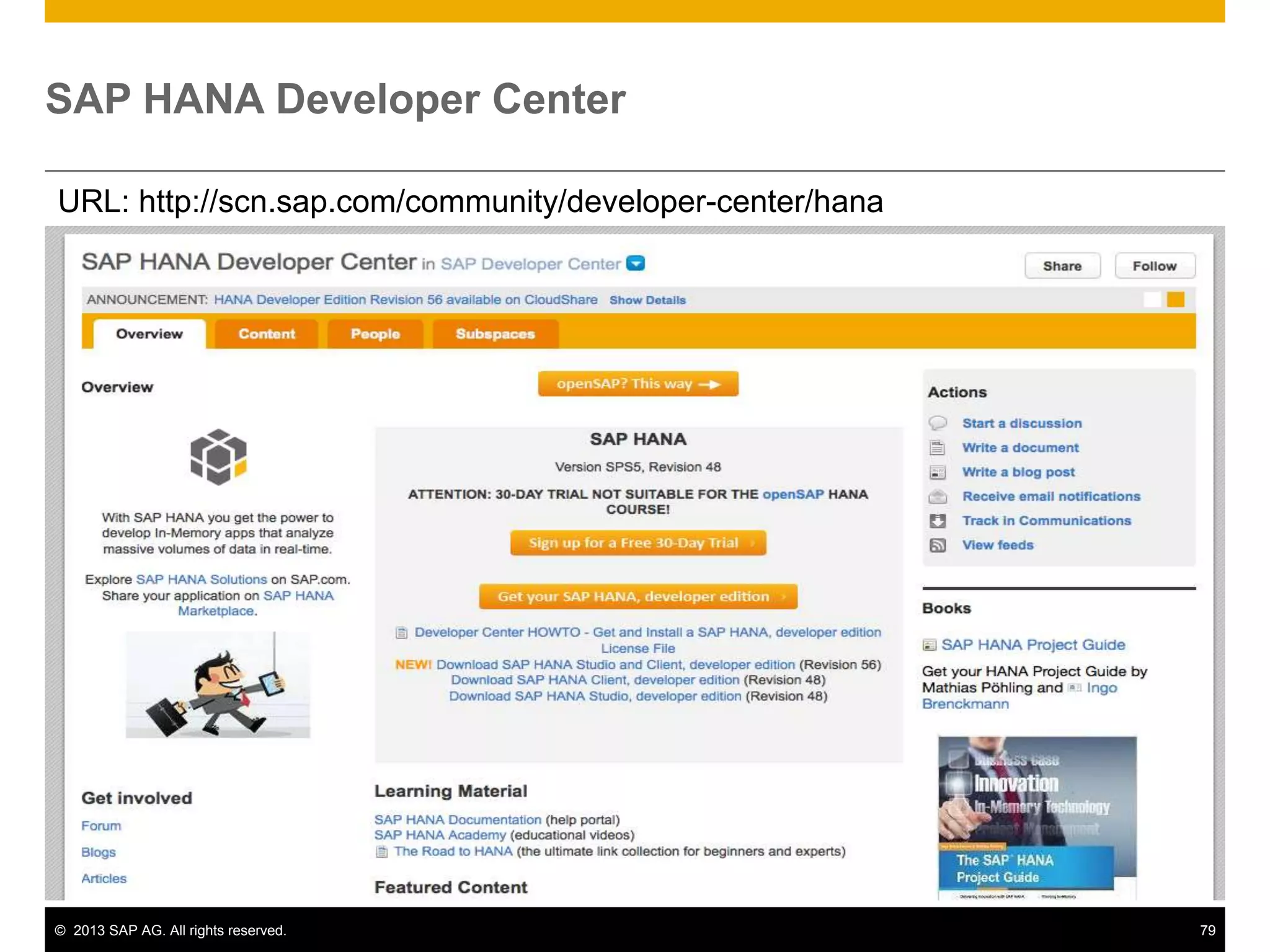
Task: Click the Version SPS5, Revision 48 text
Action: [638, 467]
